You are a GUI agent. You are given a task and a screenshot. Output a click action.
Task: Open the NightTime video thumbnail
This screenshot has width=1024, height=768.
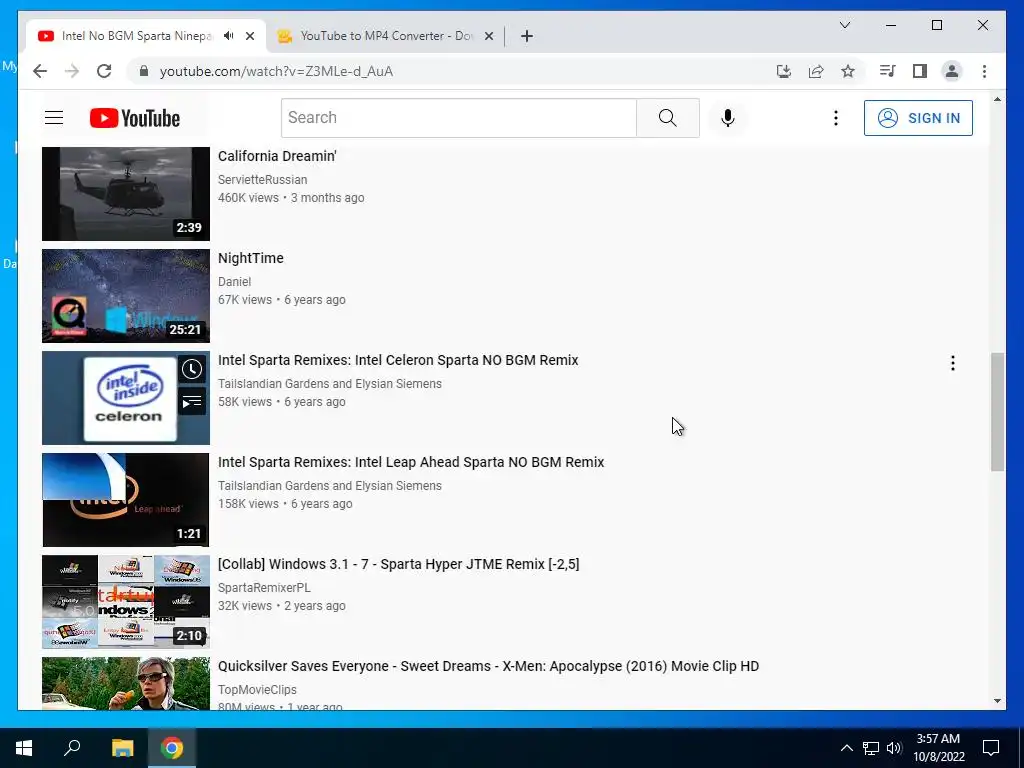pos(126,296)
